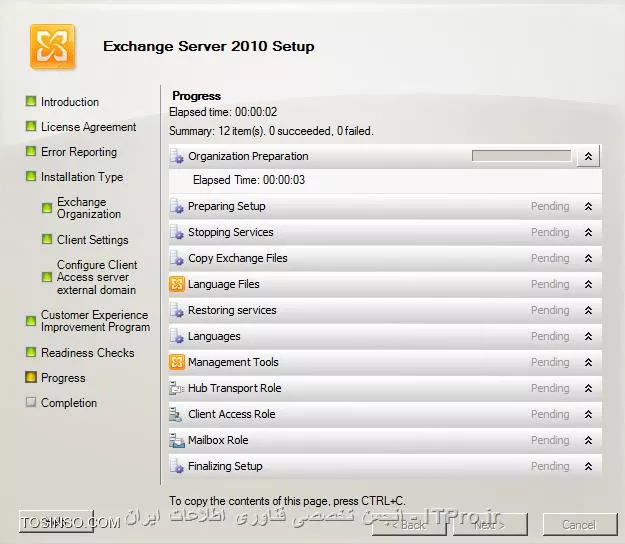Expand the Language Files section chevron
Image resolution: width=625 pixels, height=544 pixels.
588,284
